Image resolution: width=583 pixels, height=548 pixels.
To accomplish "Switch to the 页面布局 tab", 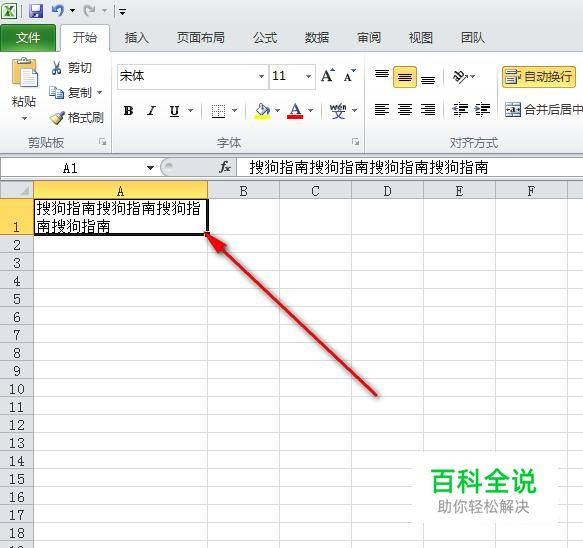I will pyautogui.click(x=200, y=38).
